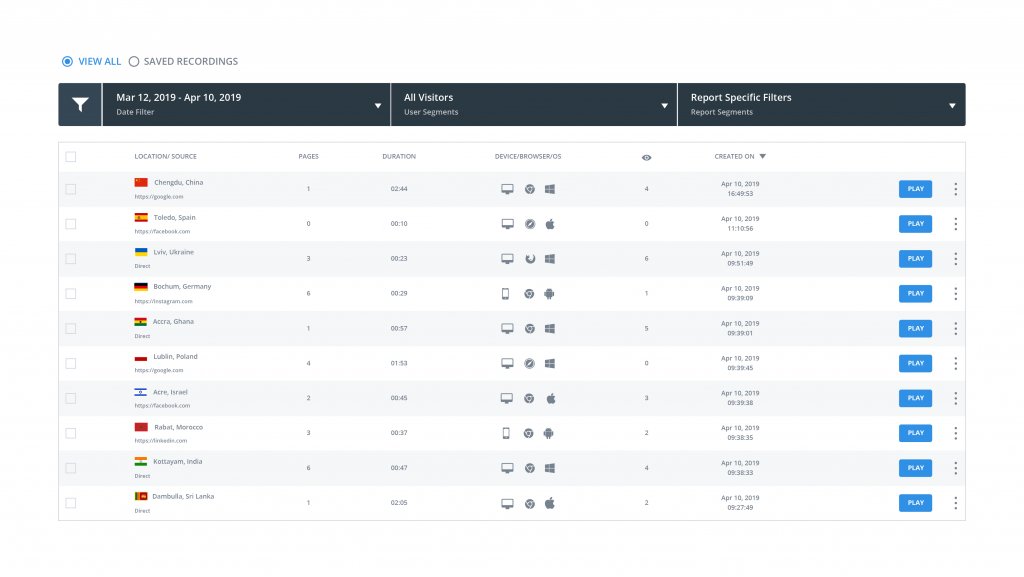Play the Kottayam, India recording
Screen dimensions: 1024x577
(x=916, y=468)
